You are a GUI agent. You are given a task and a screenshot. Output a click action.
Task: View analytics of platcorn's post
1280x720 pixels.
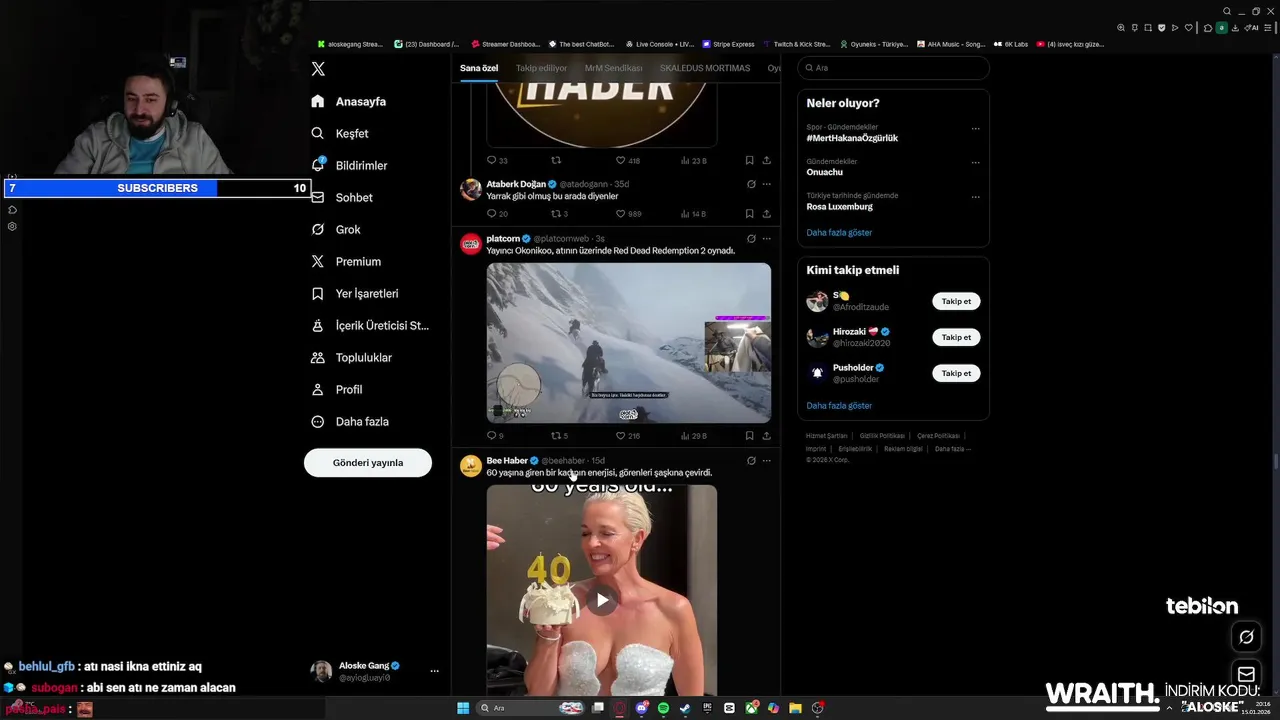click(x=694, y=436)
